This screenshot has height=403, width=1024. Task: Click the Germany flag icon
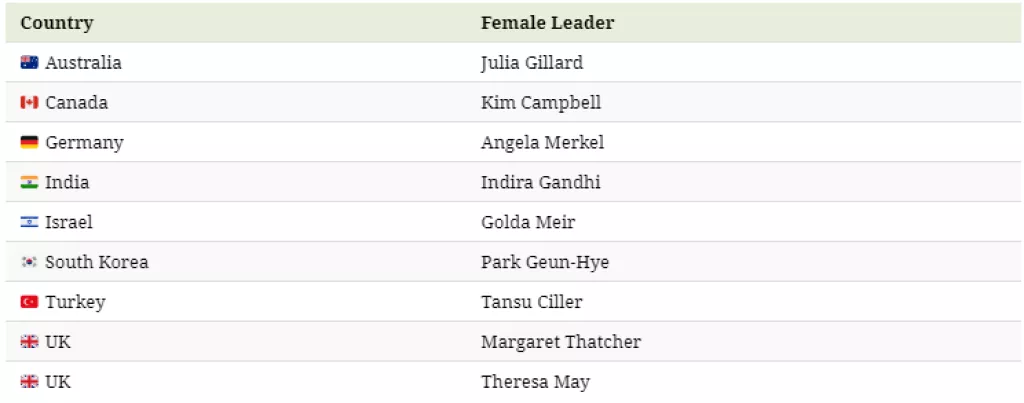tap(29, 142)
